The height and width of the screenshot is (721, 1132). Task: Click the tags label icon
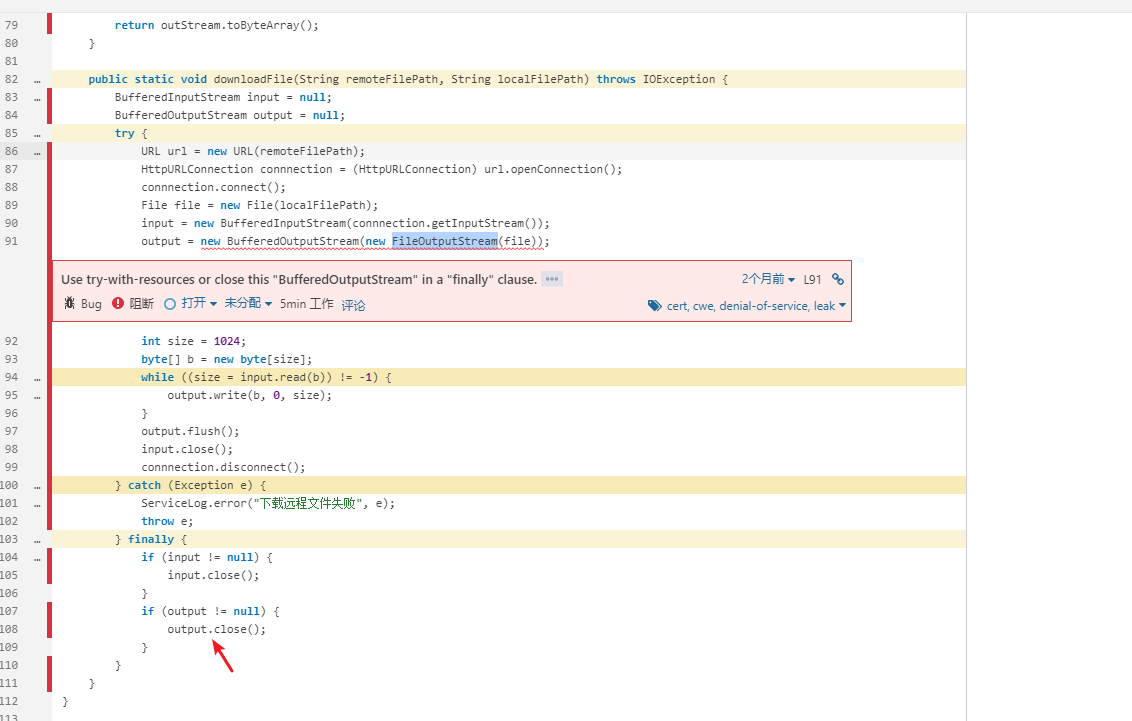(654, 306)
